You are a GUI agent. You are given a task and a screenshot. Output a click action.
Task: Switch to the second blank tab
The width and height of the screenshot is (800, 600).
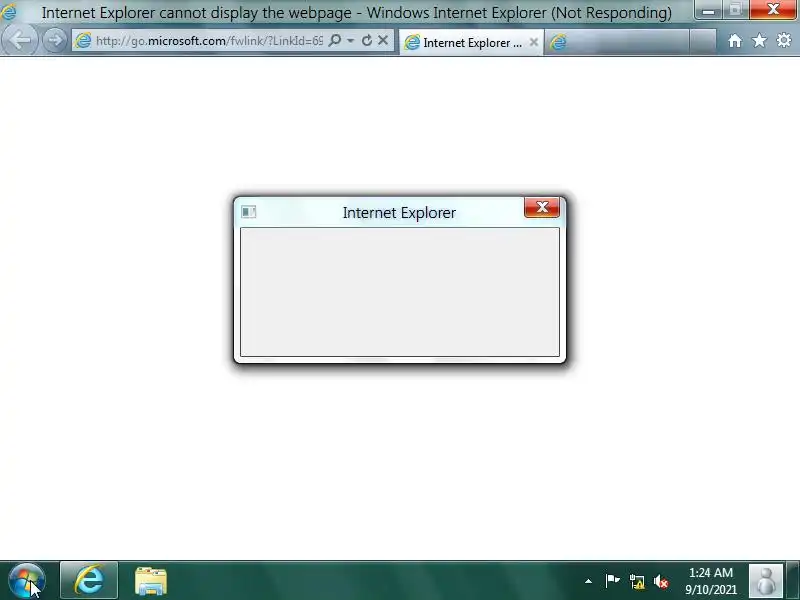click(616, 42)
